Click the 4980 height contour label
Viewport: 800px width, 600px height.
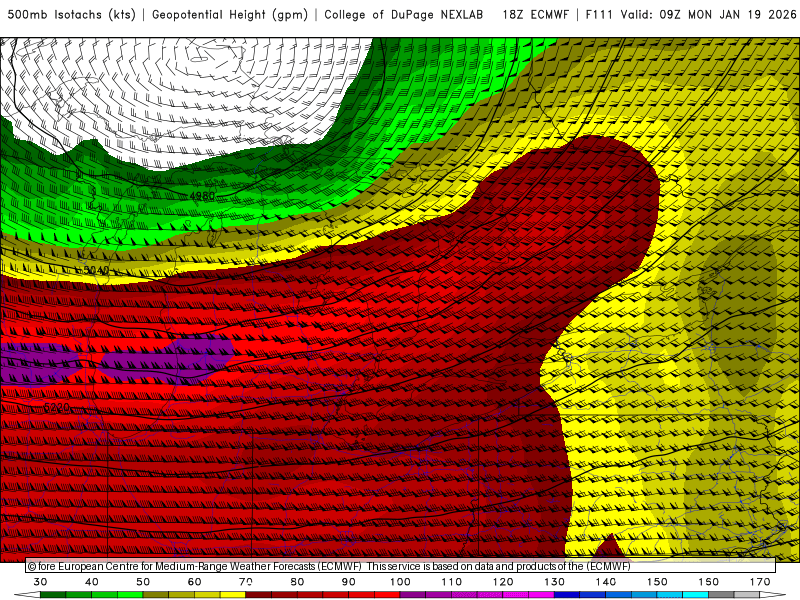coord(202,196)
